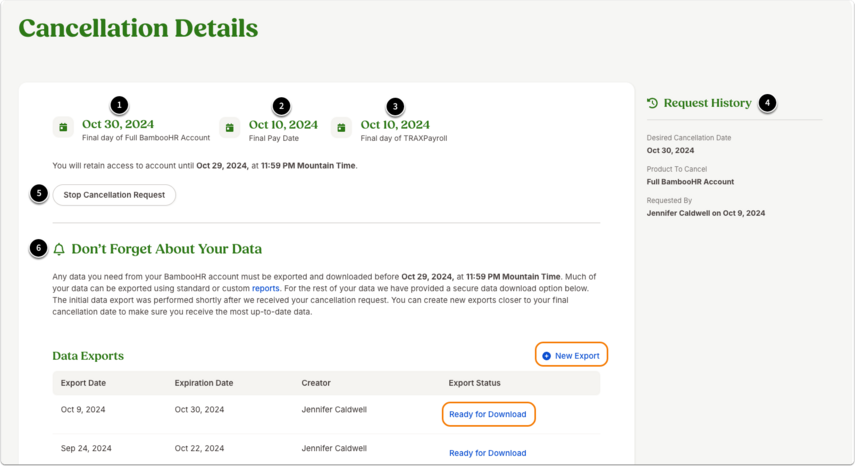Click the Request History heading
Image resolution: width=855 pixels, height=466 pixels.
(x=707, y=103)
